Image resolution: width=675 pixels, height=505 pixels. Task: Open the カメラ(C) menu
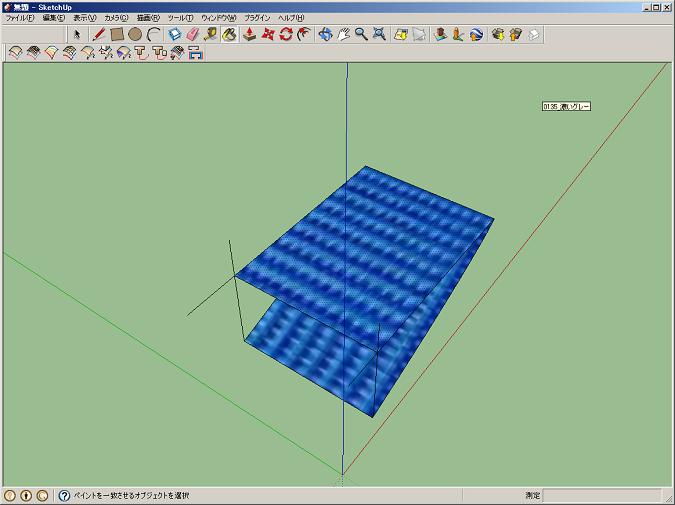coord(117,18)
